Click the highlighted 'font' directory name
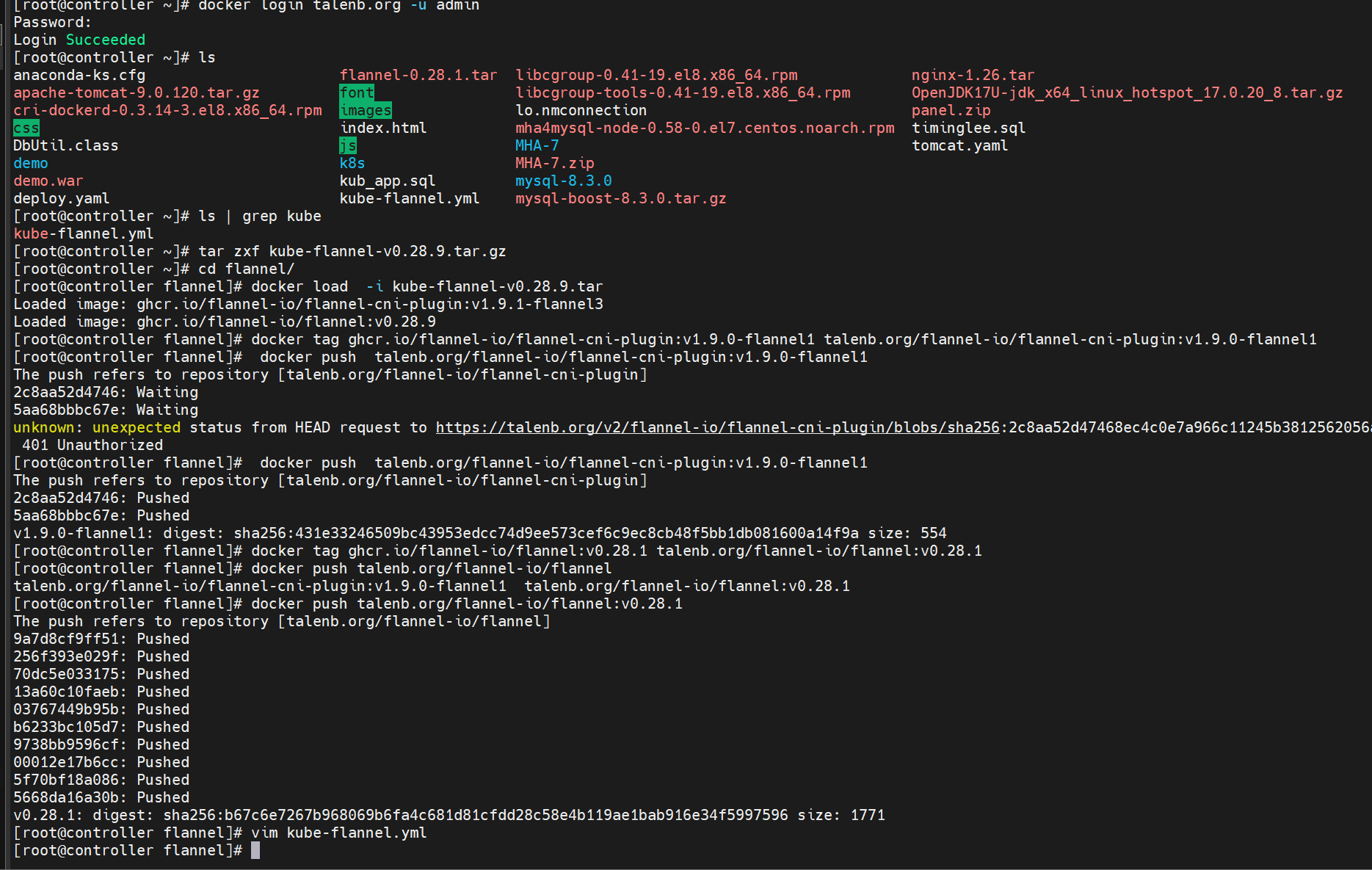Screen dimensions: 1372x870 coord(357,93)
